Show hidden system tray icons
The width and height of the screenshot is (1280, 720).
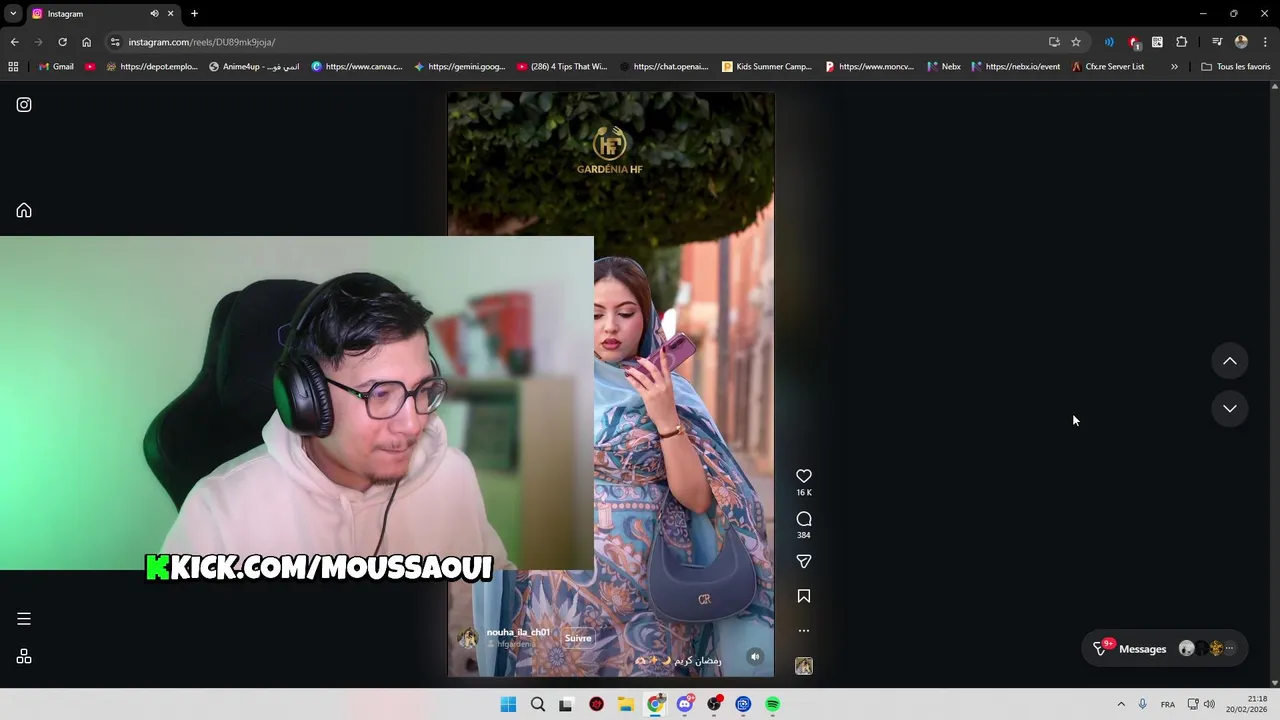[1121, 704]
